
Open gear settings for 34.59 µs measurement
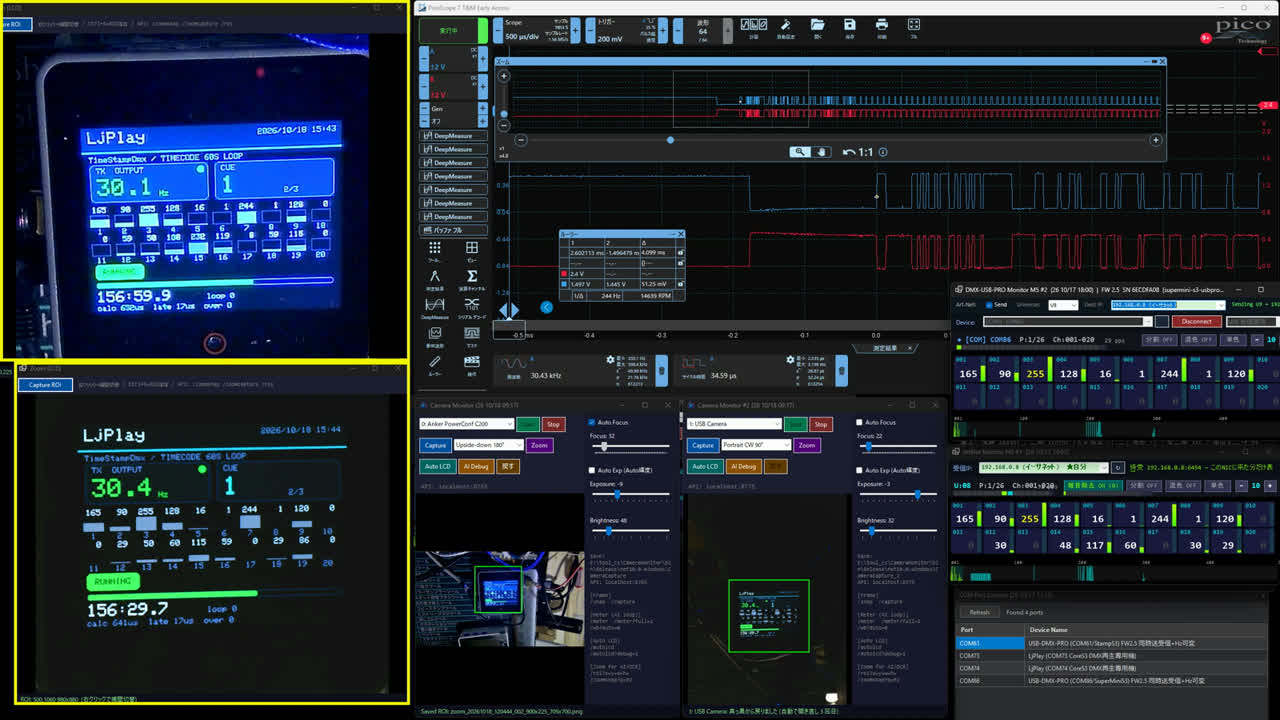790,359
